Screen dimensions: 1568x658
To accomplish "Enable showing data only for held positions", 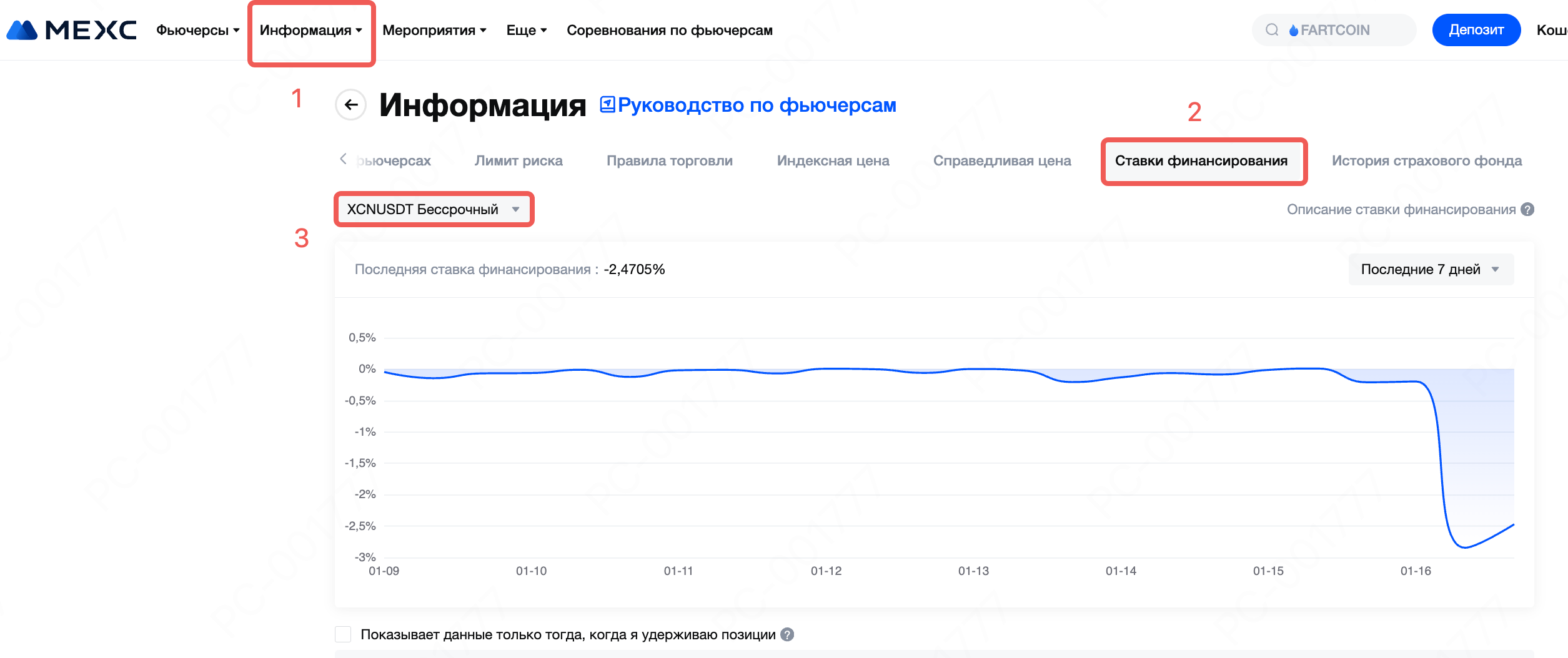I will [x=343, y=635].
